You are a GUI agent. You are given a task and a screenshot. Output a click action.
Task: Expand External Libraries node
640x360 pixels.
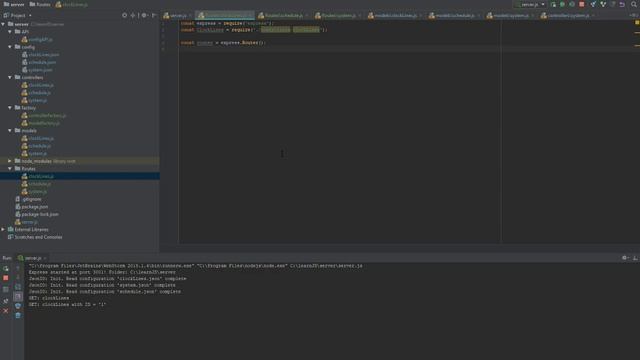[3, 229]
